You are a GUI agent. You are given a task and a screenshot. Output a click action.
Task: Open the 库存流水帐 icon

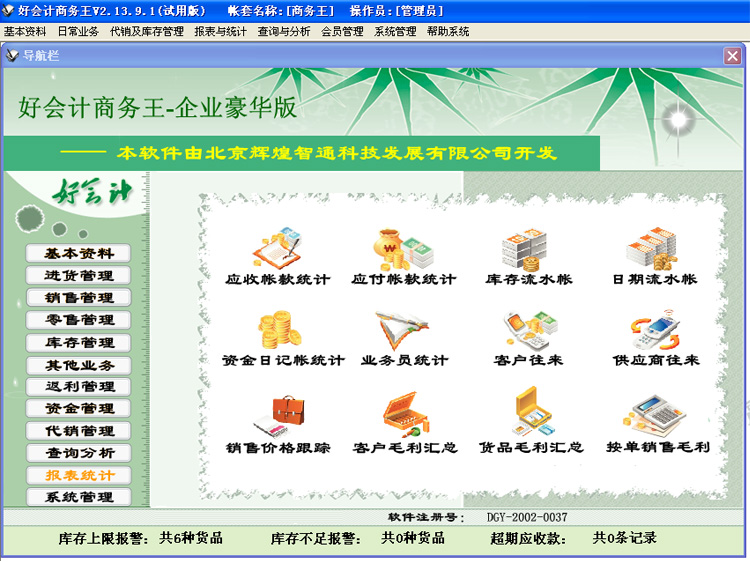pyautogui.click(x=525, y=250)
